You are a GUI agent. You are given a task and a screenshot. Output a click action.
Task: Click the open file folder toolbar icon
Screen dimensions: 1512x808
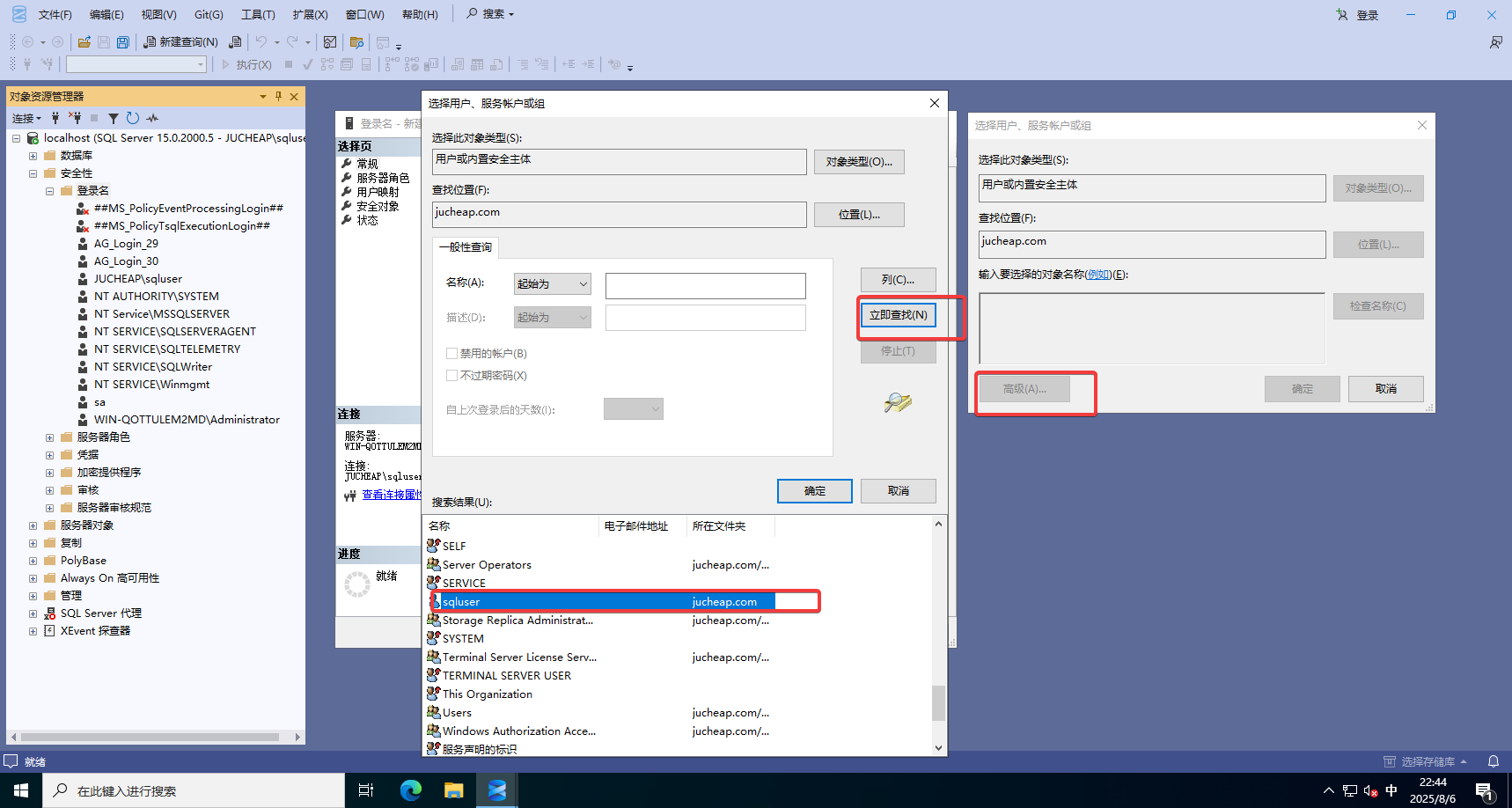pos(84,41)
